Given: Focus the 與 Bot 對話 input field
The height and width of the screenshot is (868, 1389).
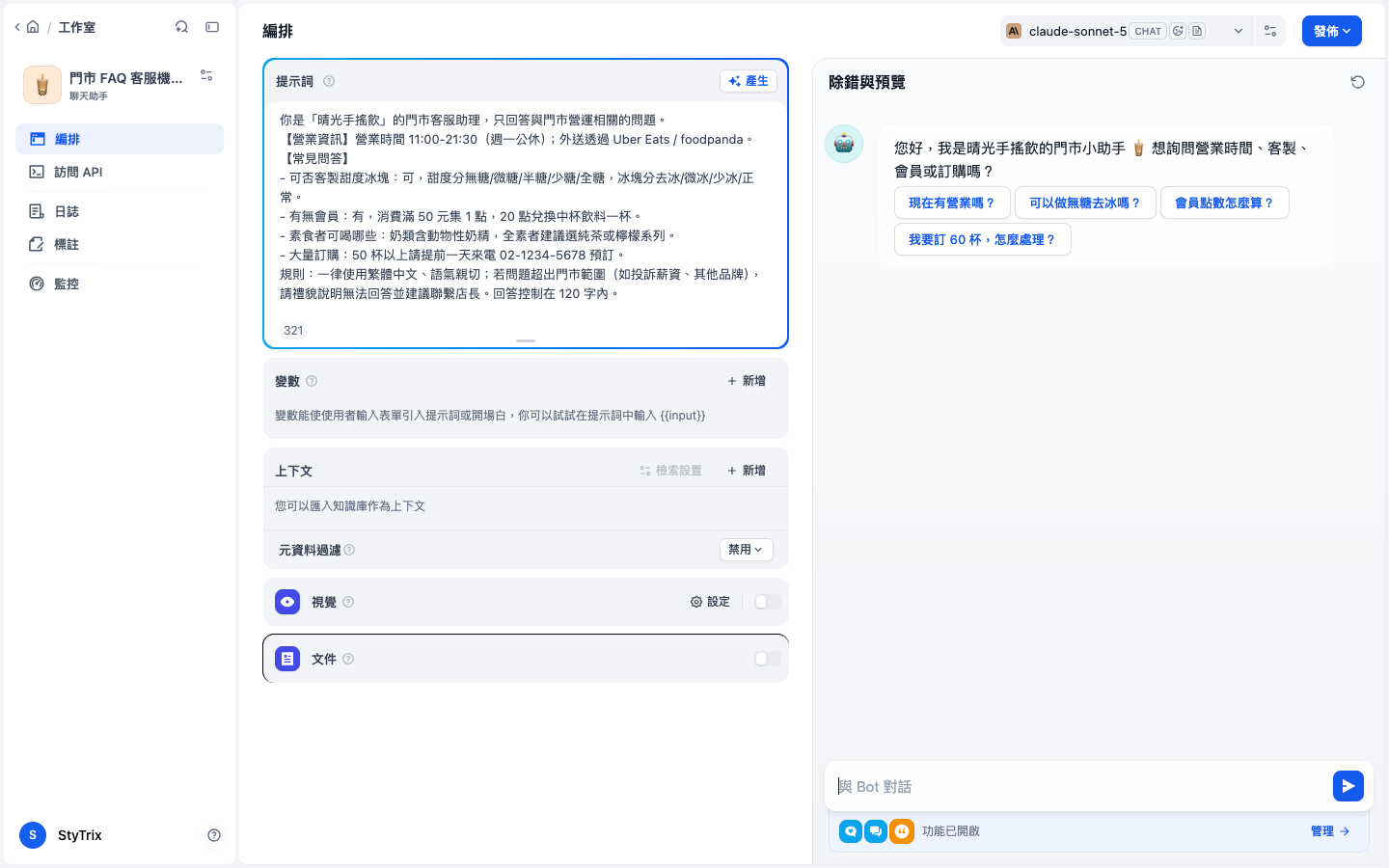Looking at the screenshot, I should point(1078,786).
